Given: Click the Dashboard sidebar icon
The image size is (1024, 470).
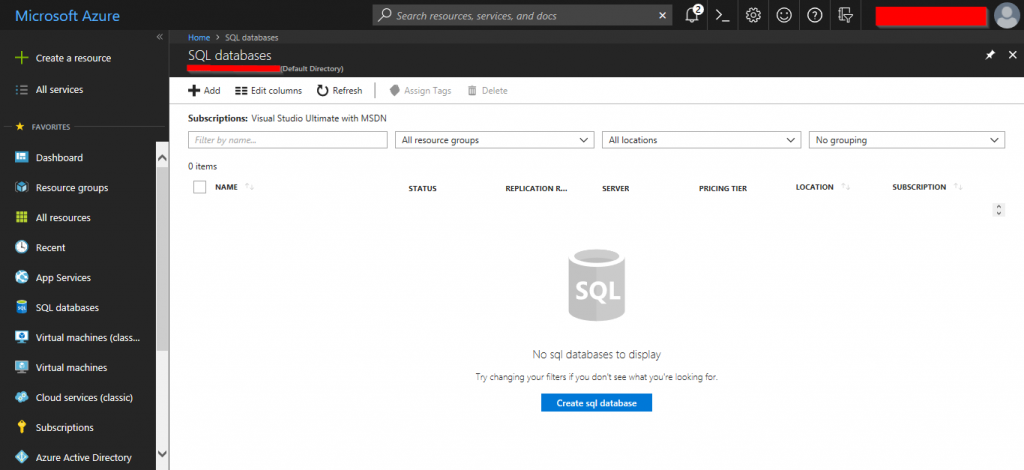Looking at the screenshot, I should coord(22,157).
